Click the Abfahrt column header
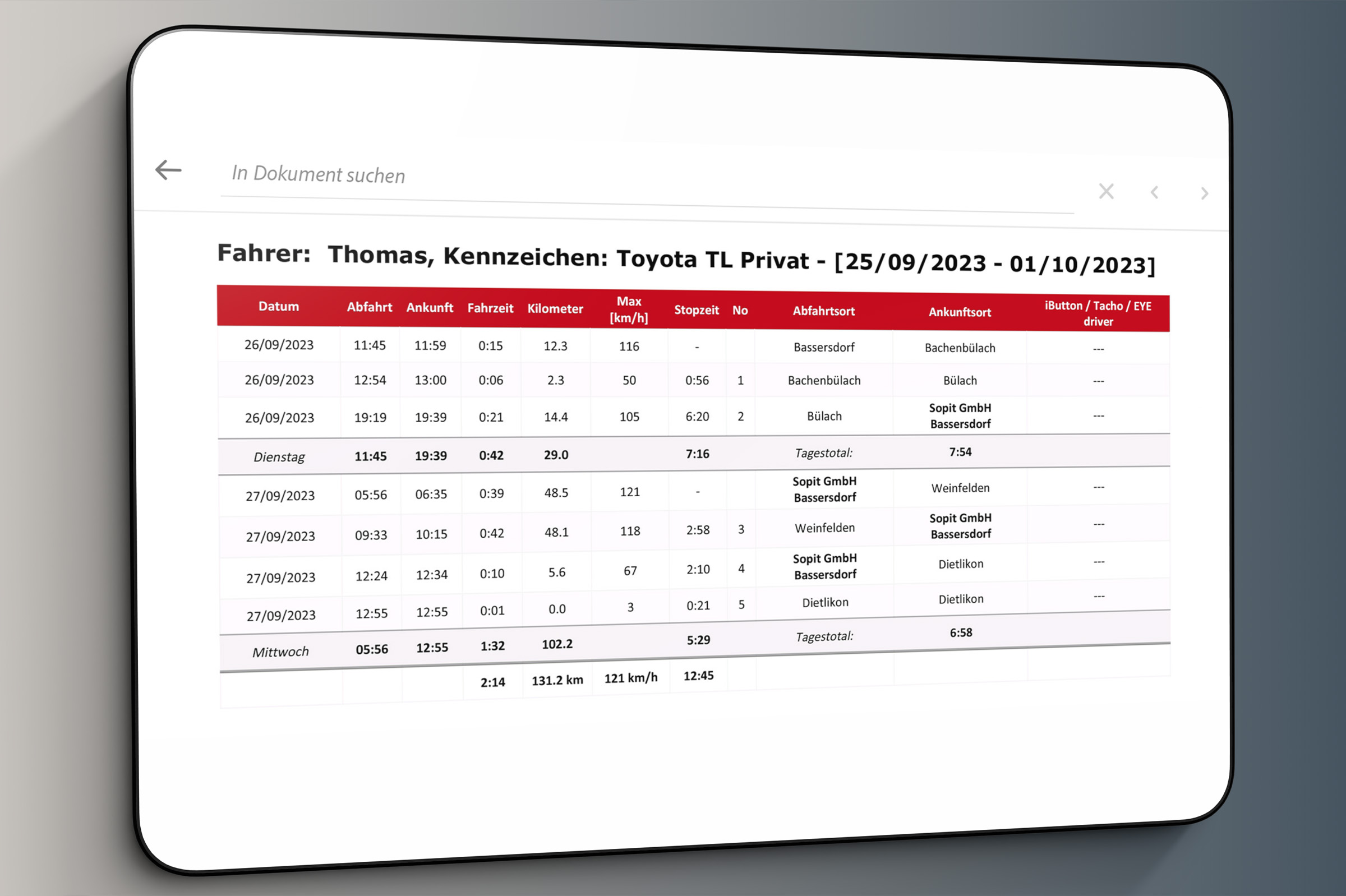 [369, 307]
